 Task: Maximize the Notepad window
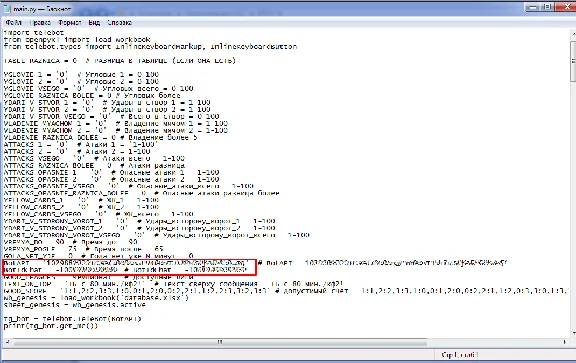click(x=547, y=7)
